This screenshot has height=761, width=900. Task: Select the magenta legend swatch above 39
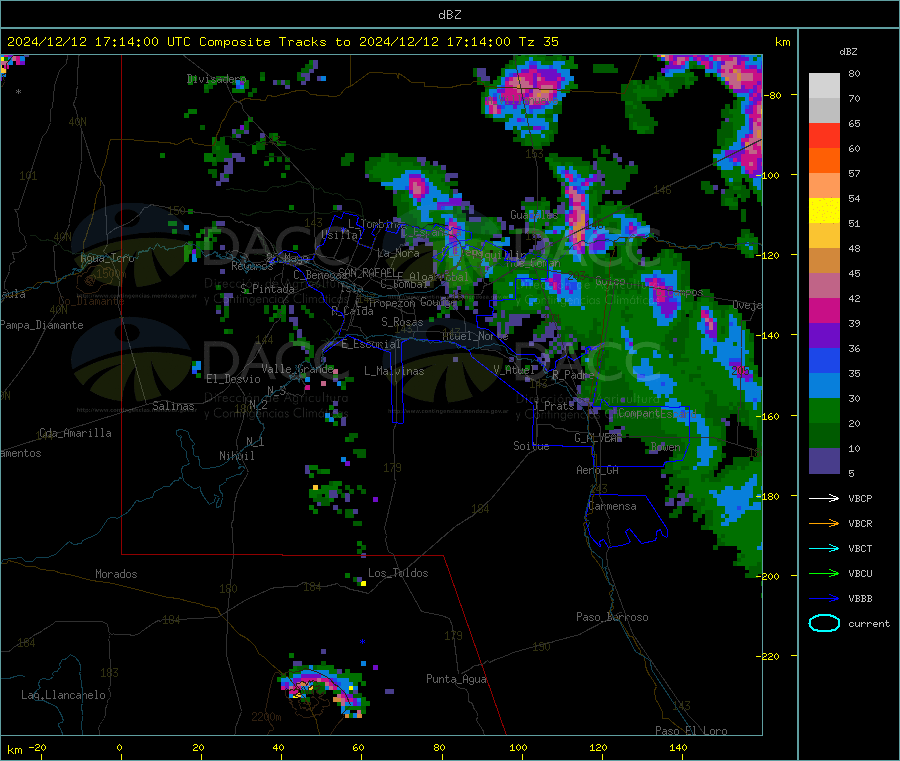click(x=824, y=310)
